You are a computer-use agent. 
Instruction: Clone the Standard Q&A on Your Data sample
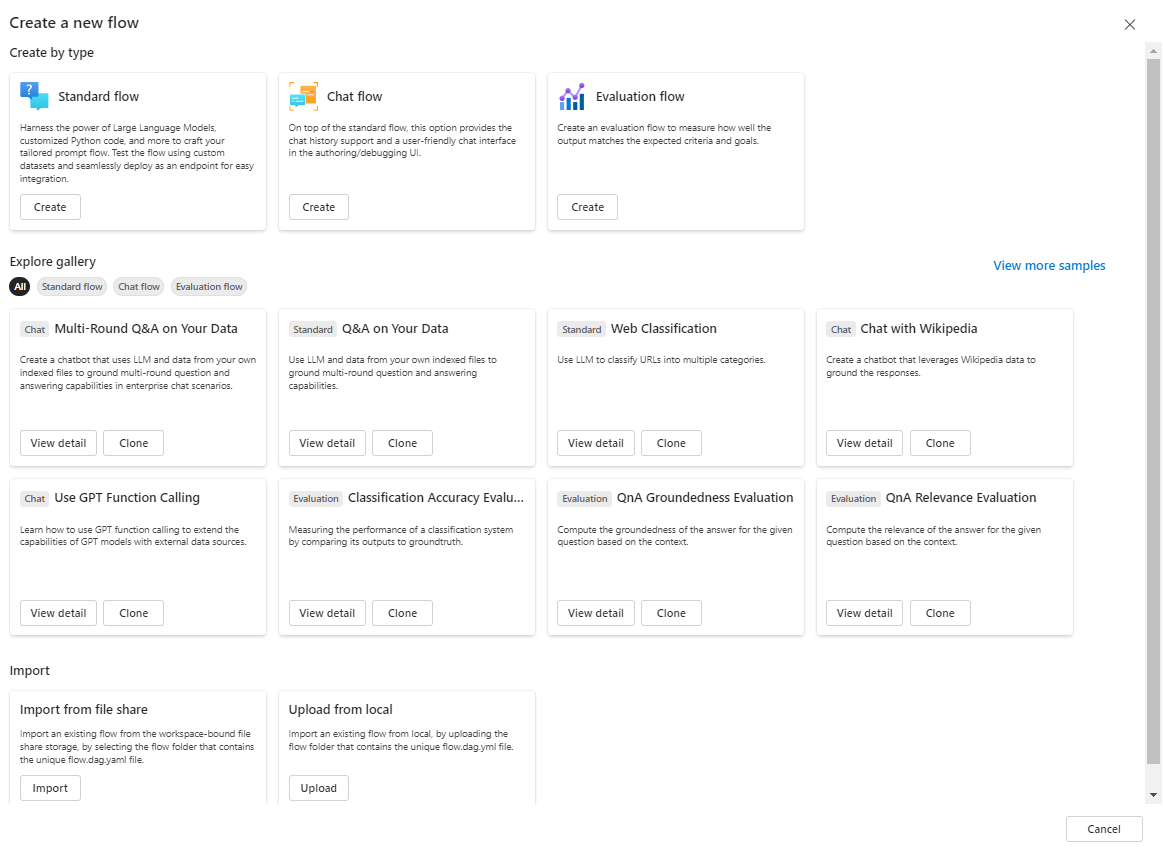pos(402,443)
